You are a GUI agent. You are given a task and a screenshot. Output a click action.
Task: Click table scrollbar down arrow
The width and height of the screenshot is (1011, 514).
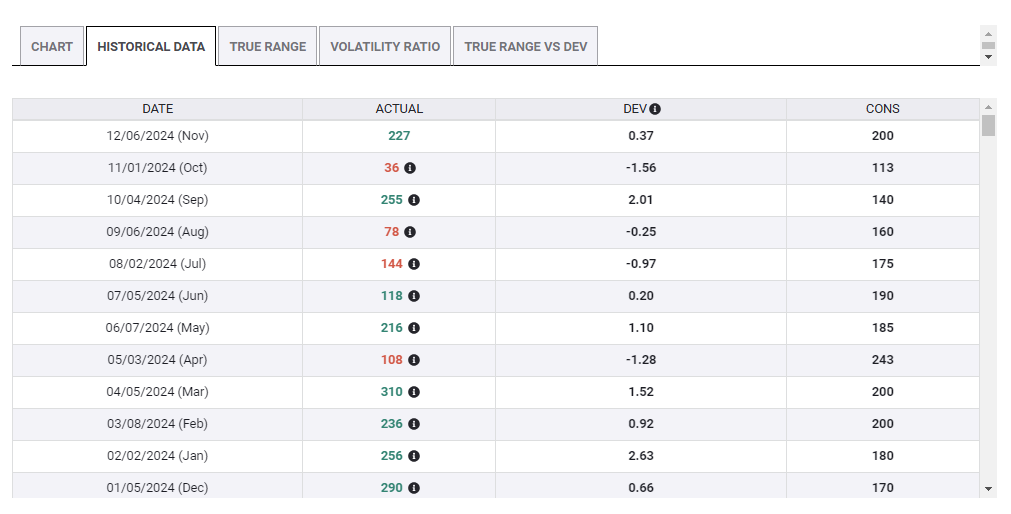click(x=988, y=488)
